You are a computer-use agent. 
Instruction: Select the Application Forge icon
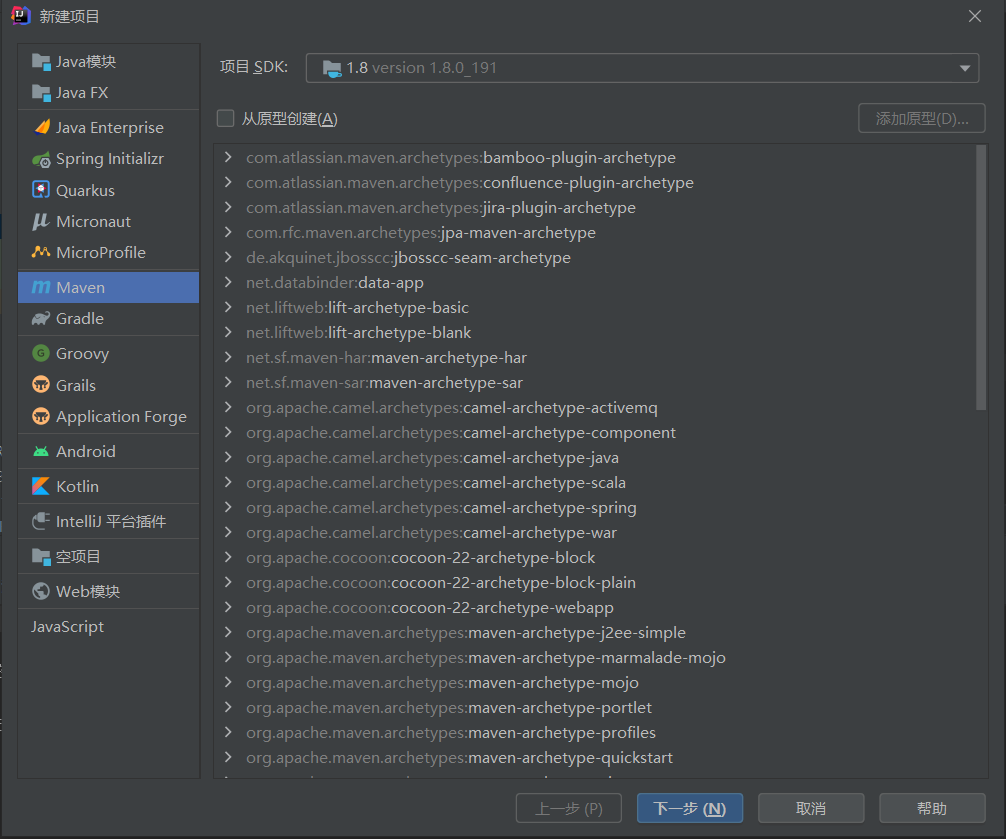coord(41,416)
